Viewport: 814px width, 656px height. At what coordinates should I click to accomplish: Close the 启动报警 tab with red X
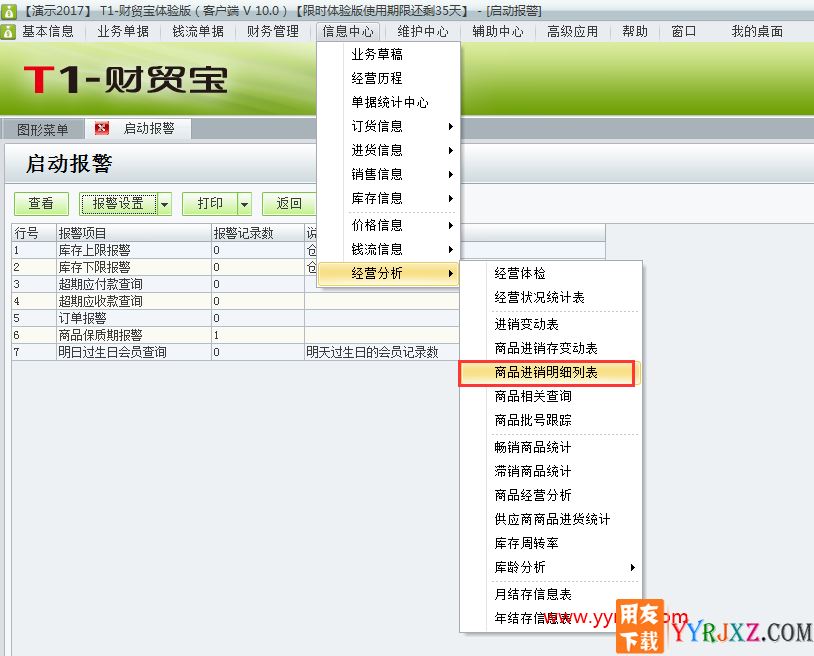(x=102, y=128)
